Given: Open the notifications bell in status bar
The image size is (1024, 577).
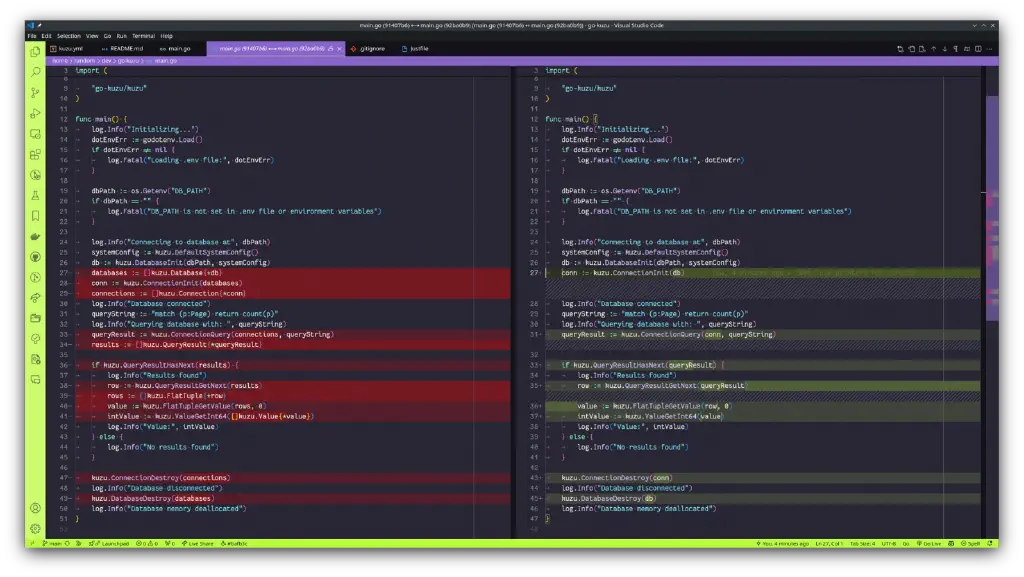Looking at the screenshot, I should (x=990, y=544).
